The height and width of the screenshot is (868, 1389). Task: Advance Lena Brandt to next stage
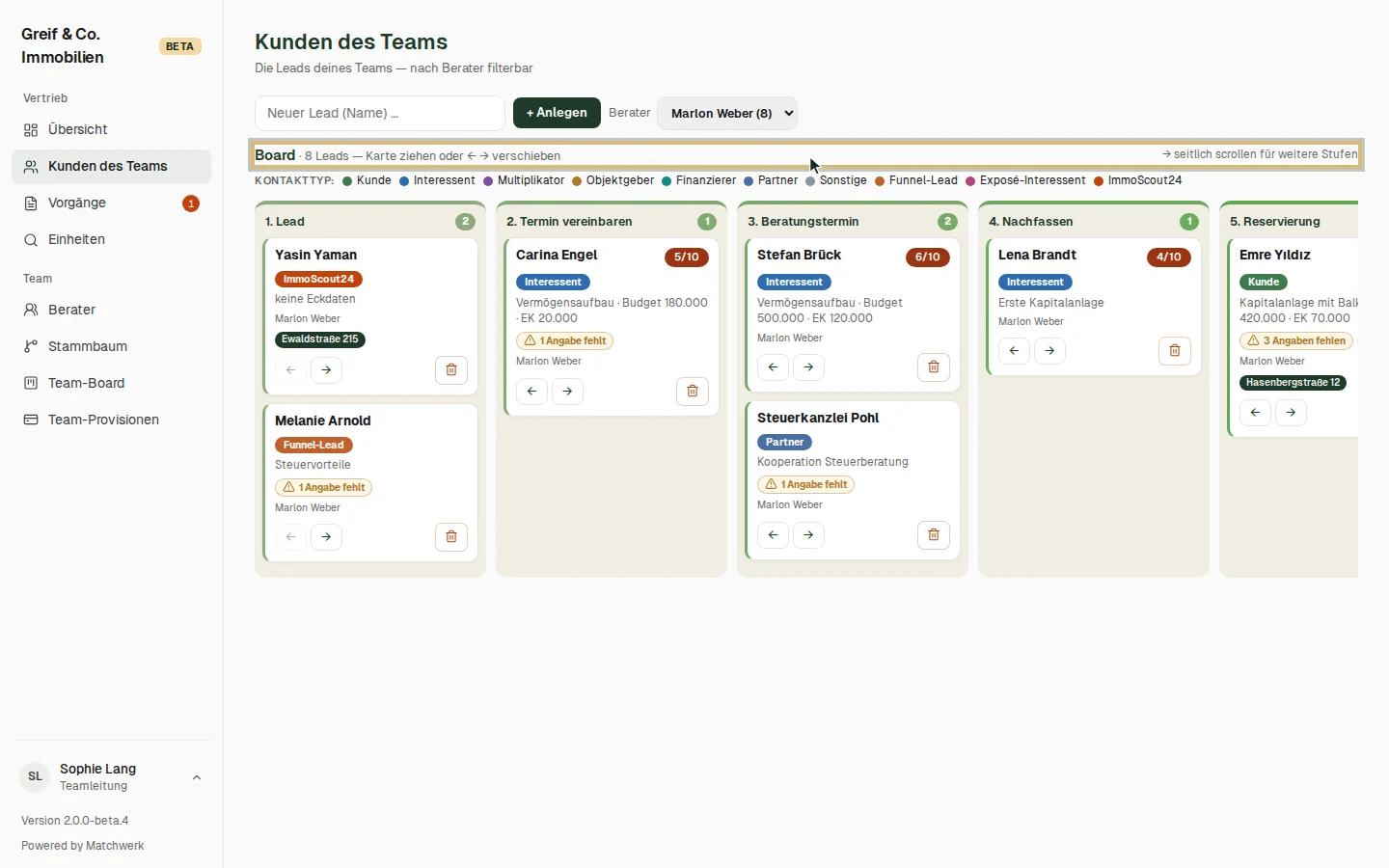click(x=1050, y=351)
